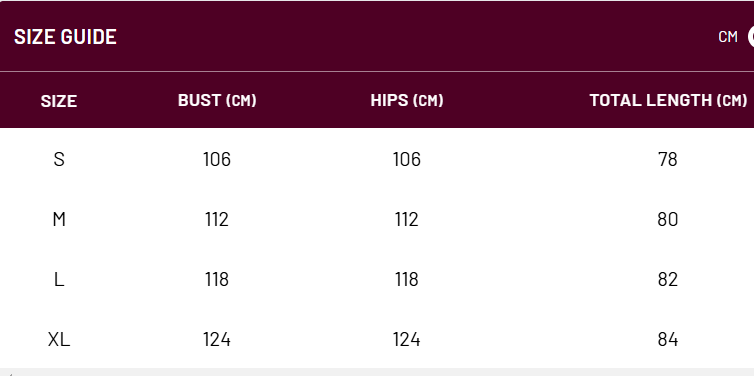
Task: Click total length value 78
Action: point(668,159)
